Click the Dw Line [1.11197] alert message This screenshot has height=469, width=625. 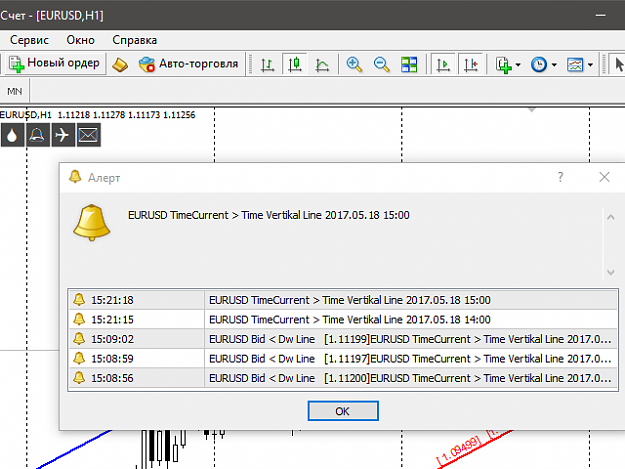[410, 359]
